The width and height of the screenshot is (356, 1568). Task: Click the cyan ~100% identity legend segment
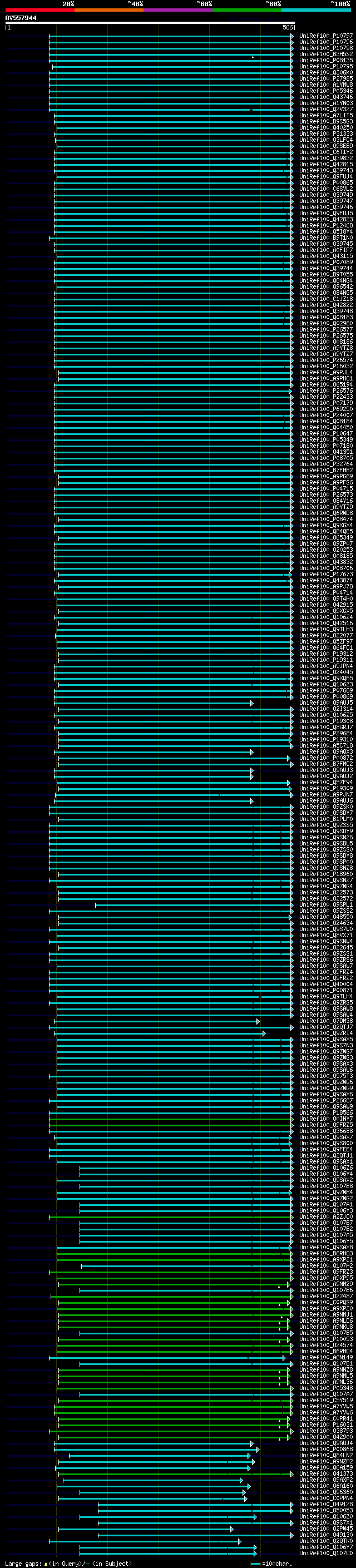[x=316, y=10]
